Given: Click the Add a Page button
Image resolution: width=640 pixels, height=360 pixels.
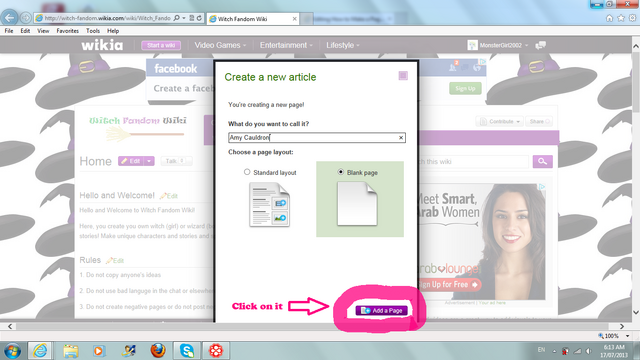Looking at the screenshot, I should point(381,311).
